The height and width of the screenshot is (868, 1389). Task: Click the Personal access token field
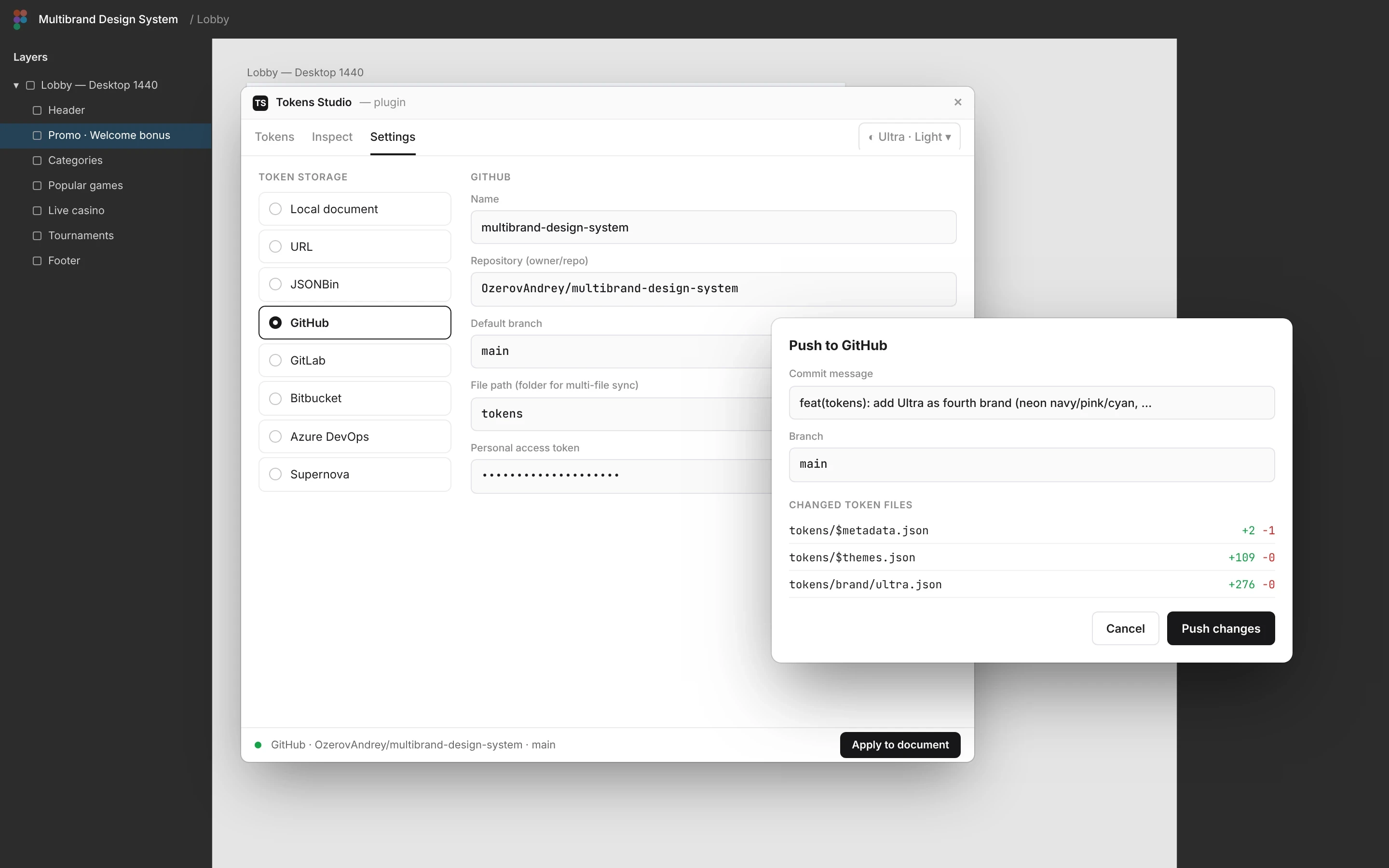click(x=621, y=476)
